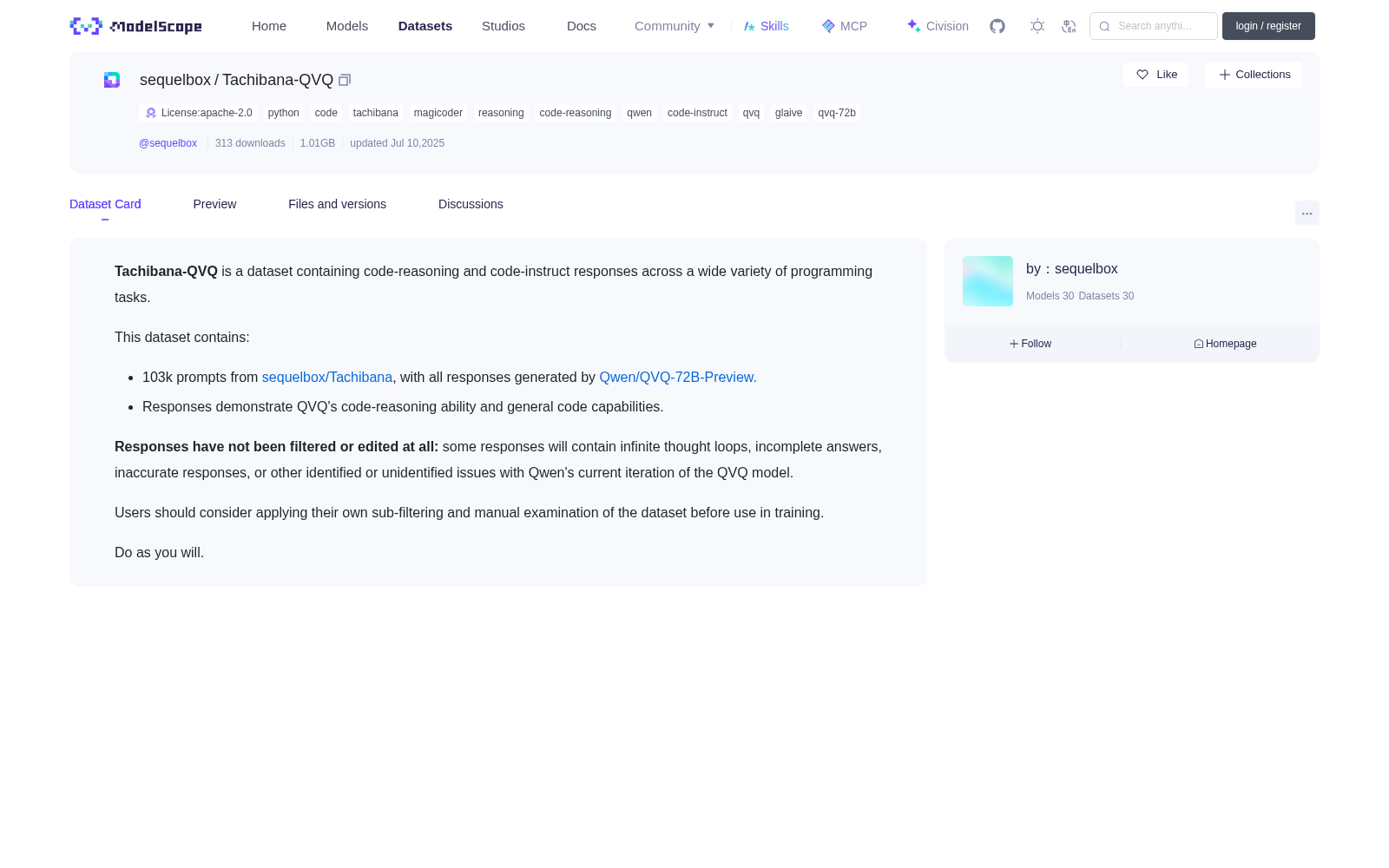This screenshot has height=868, width=1389.
Task: Click the dataset avatar icon beside the title
Action: 112,80
